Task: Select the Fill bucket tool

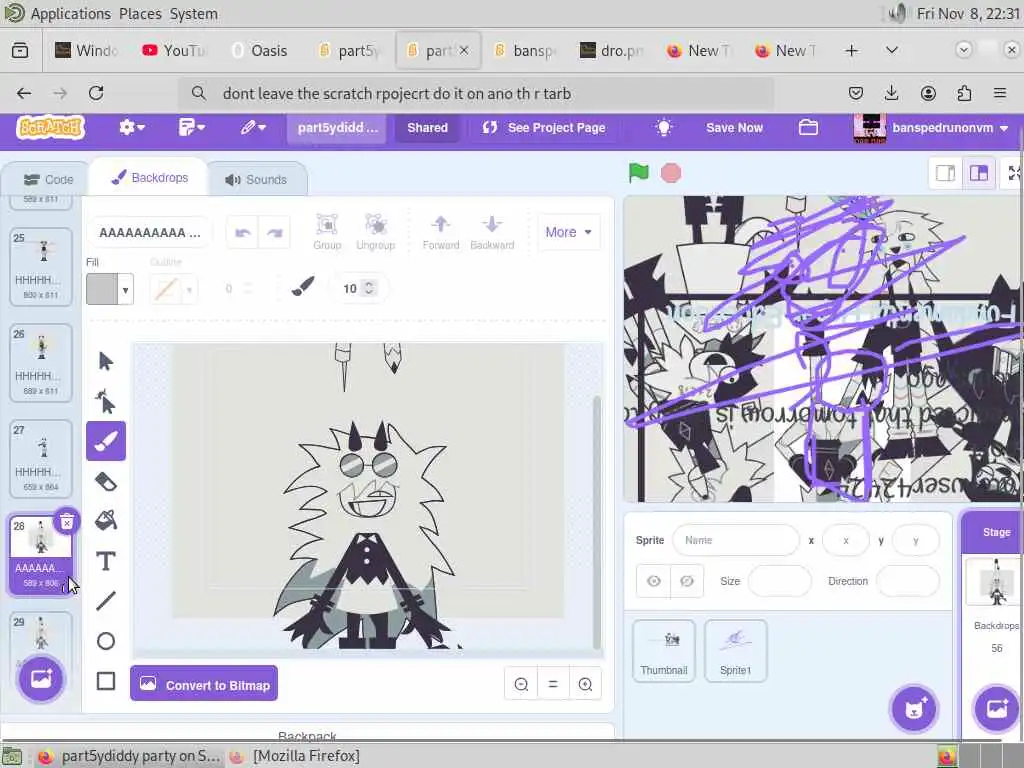Action: click(106, 520)
